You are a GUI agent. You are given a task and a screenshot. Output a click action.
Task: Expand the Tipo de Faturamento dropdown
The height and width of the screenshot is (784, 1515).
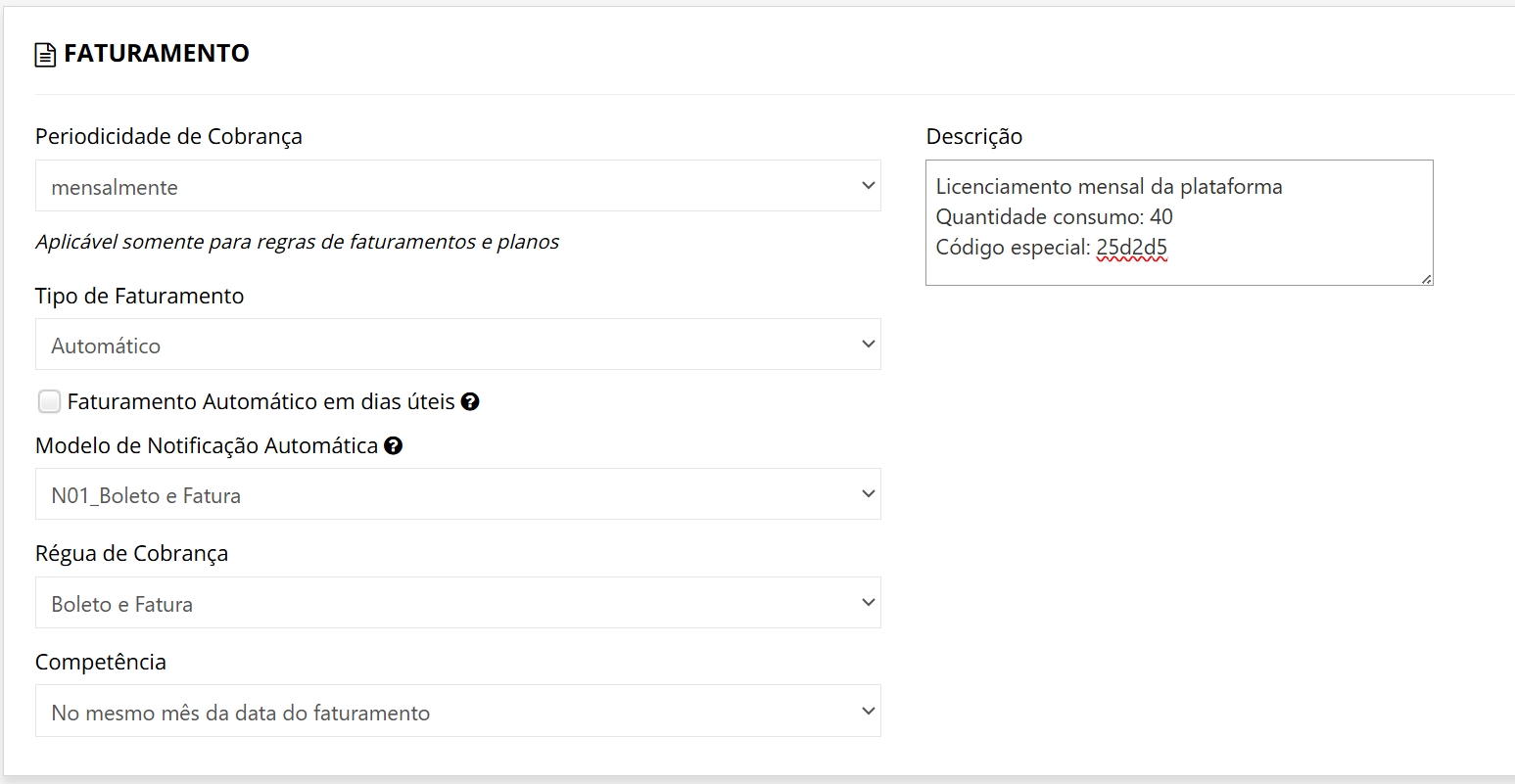457,345
